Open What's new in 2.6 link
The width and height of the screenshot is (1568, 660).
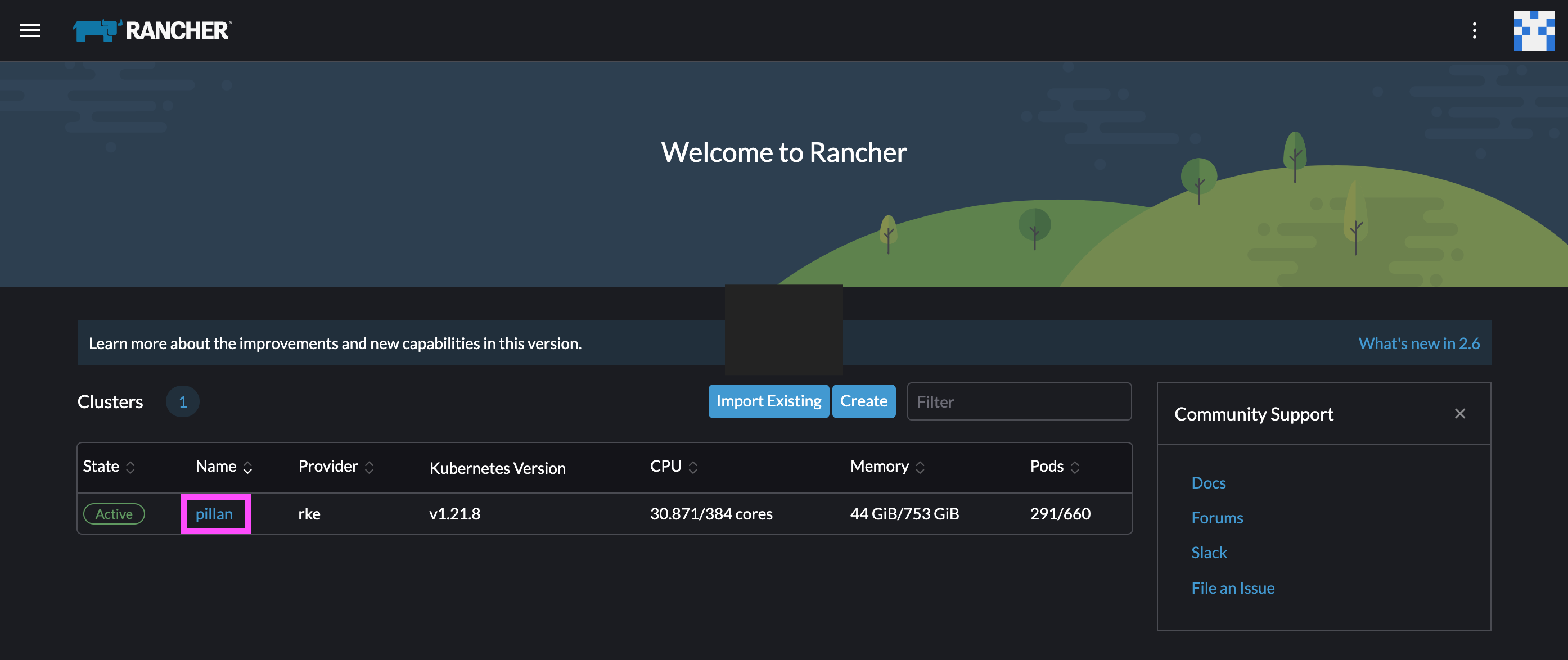(x=1418, y=343)
